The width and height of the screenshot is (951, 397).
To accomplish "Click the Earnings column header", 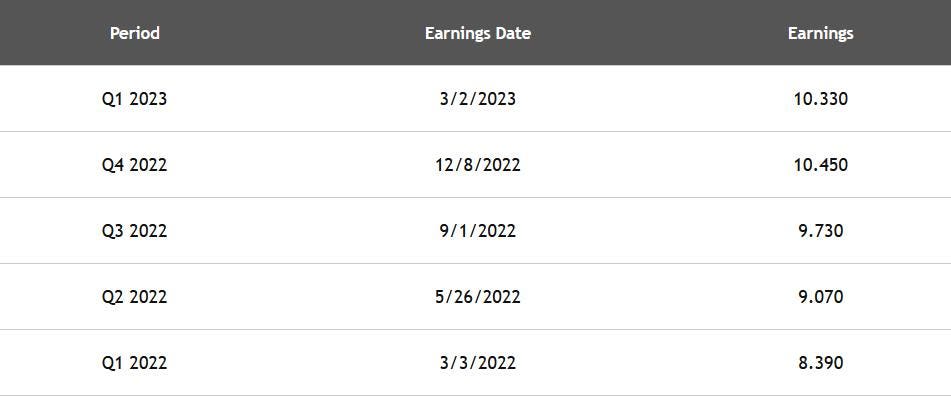I will click(x=821, y=34).
